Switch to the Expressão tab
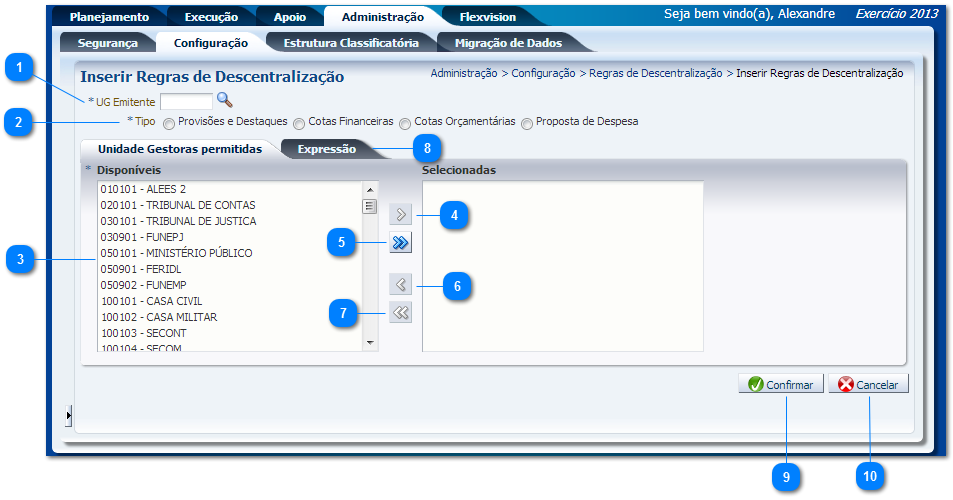This screenshot has height=500, width=953. [326, 149]
